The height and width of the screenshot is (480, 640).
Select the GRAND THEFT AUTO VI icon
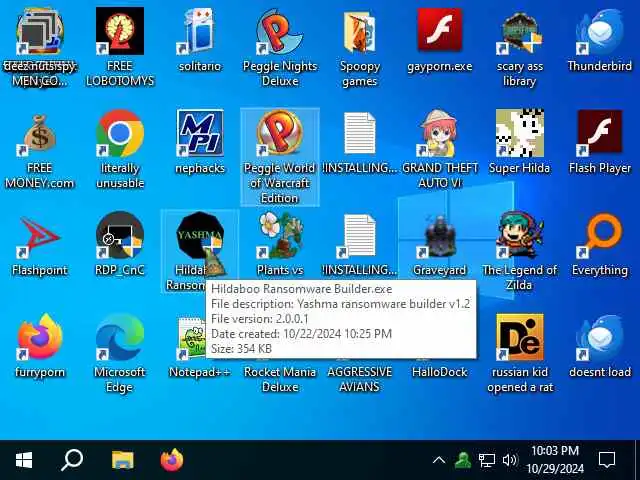point(440,133)
